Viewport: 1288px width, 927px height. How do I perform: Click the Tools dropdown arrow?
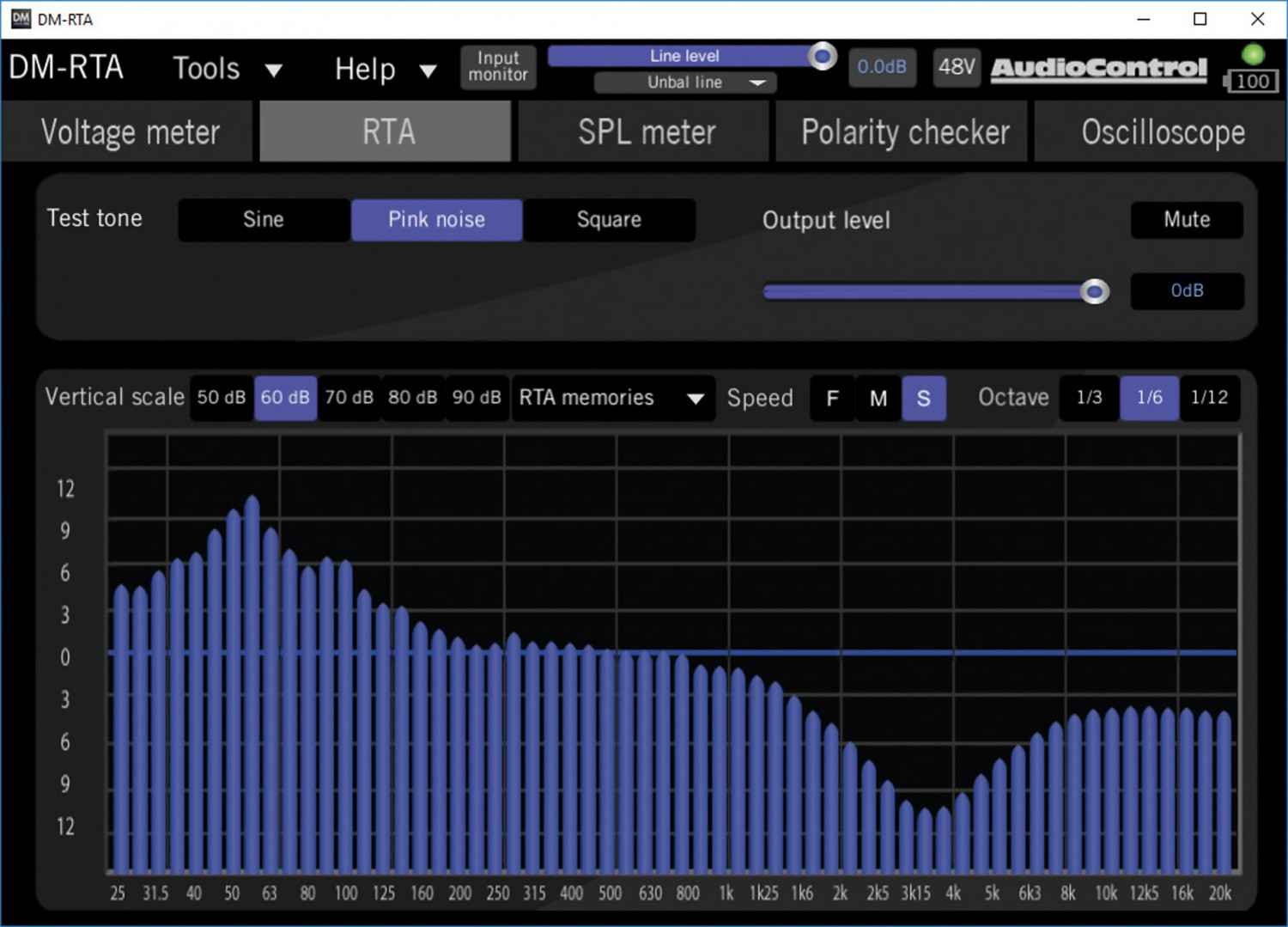tap(274, 70)
